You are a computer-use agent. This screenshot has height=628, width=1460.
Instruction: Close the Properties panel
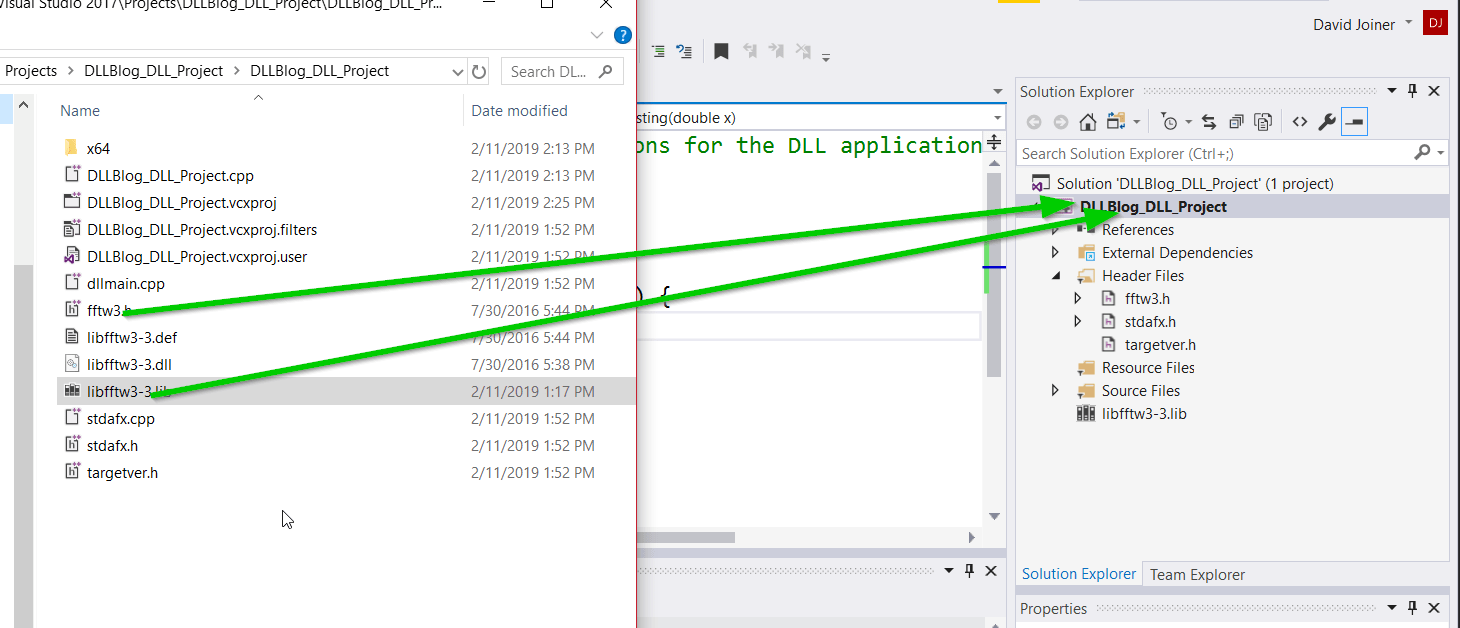1434,608
